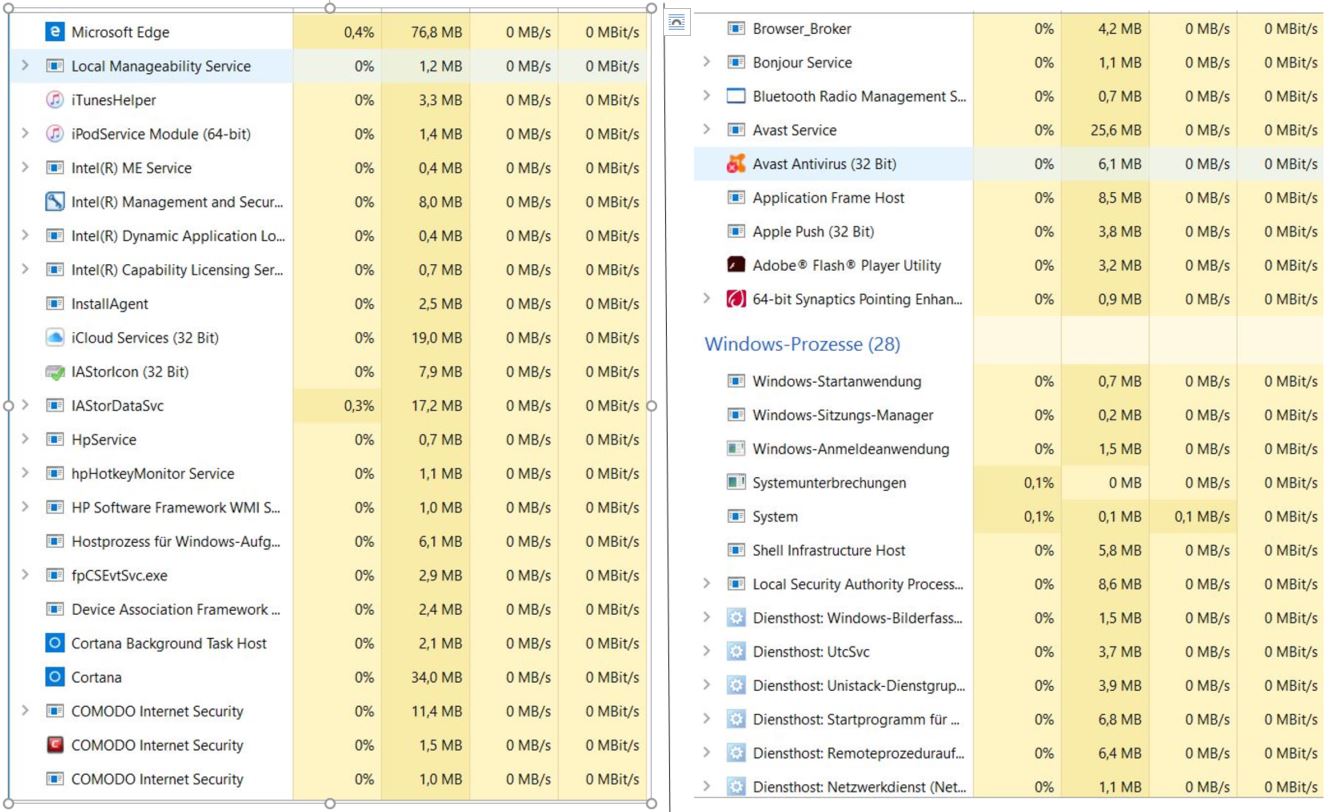The width and height of the screenshot is (1331, 812).
Task: Click the Microsoft Edge process icon
Action: [x=55, y=33]
